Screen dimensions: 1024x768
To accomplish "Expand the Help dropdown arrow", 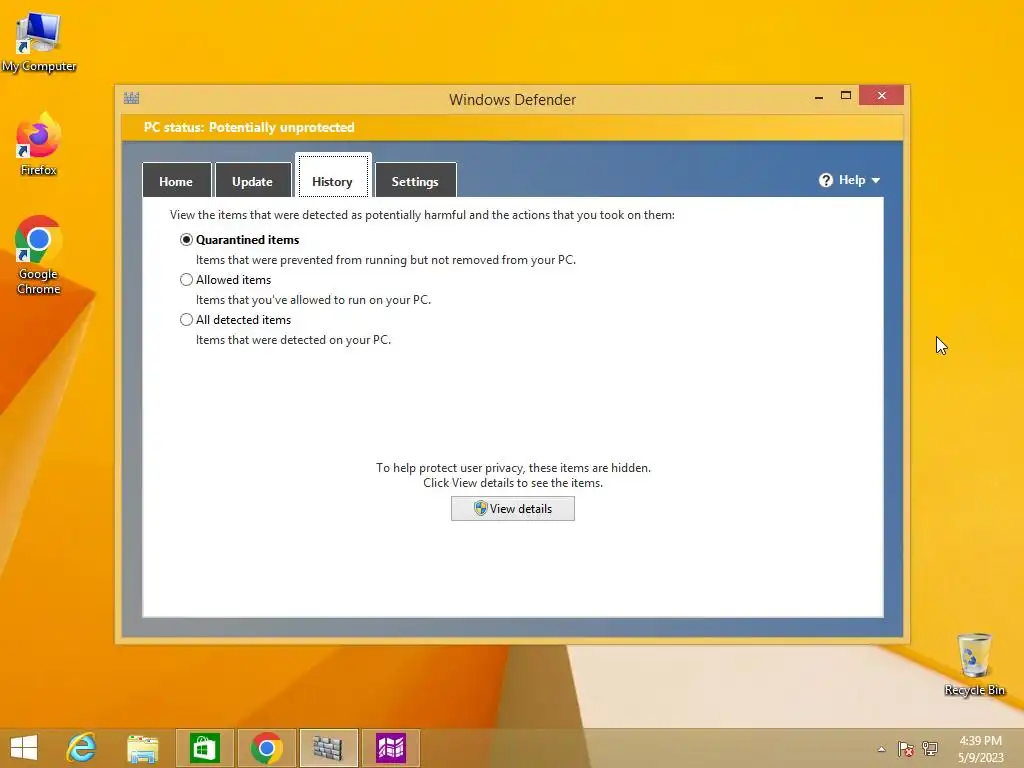I will pos(876,180).
